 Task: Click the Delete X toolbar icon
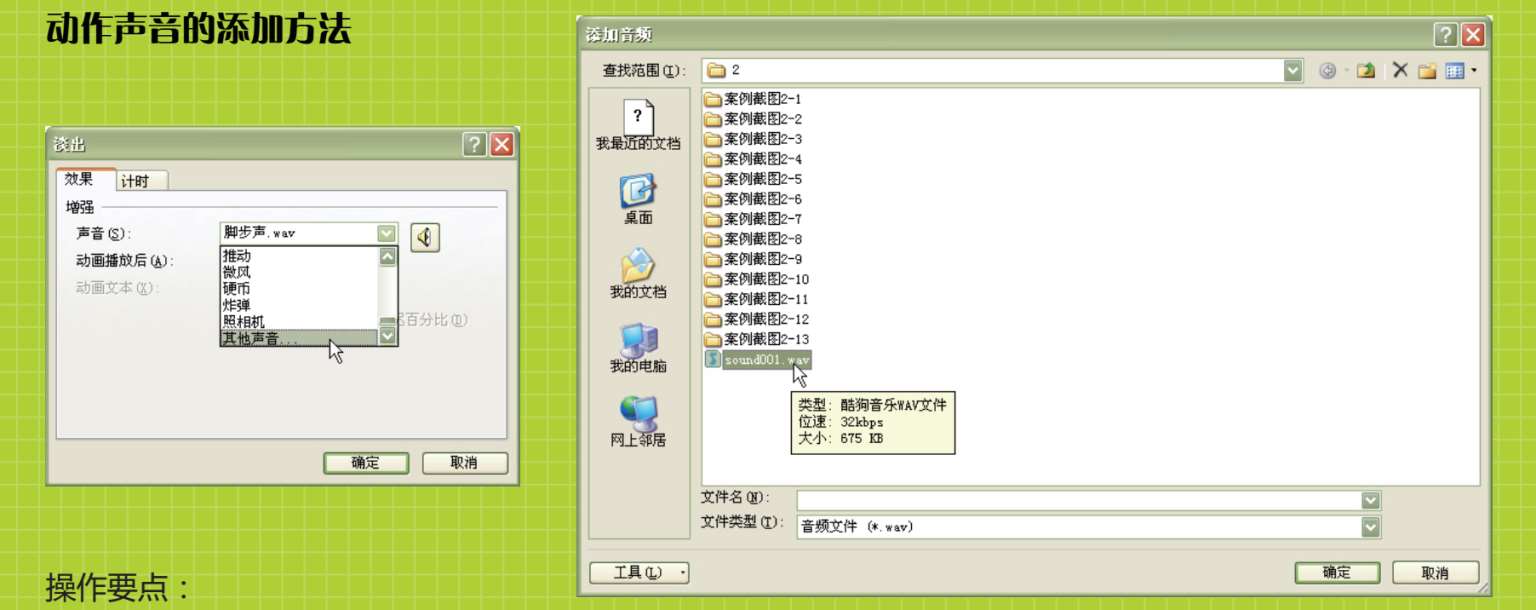[1400, 71]
